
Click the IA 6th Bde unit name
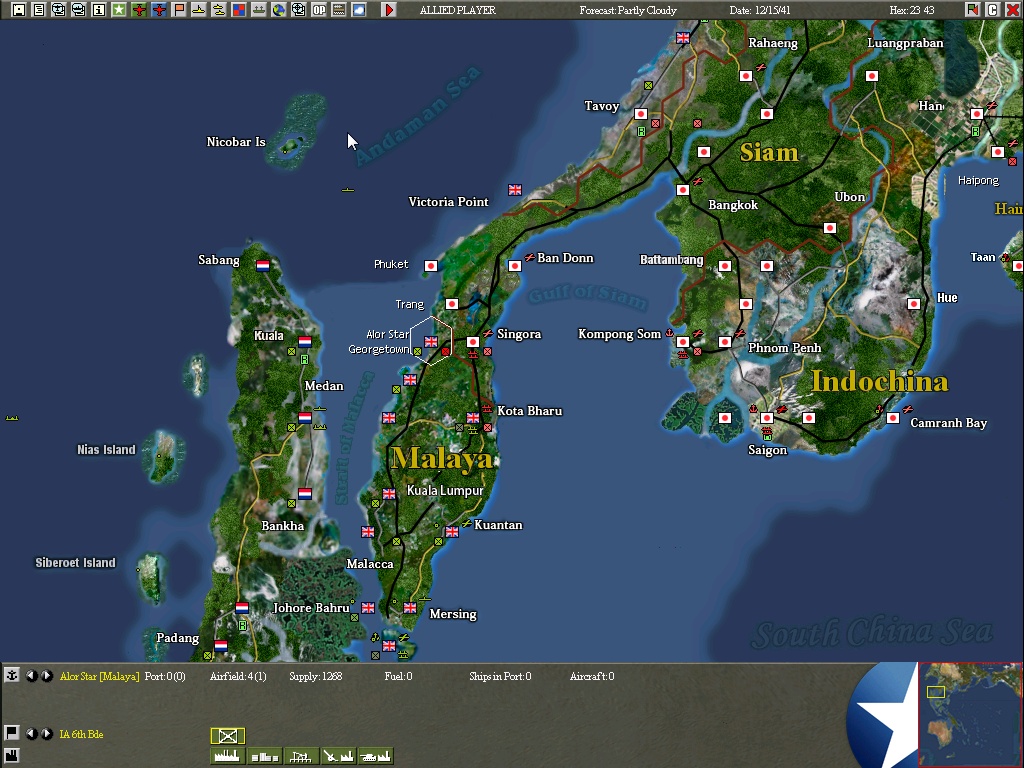[x=81, y=734]
